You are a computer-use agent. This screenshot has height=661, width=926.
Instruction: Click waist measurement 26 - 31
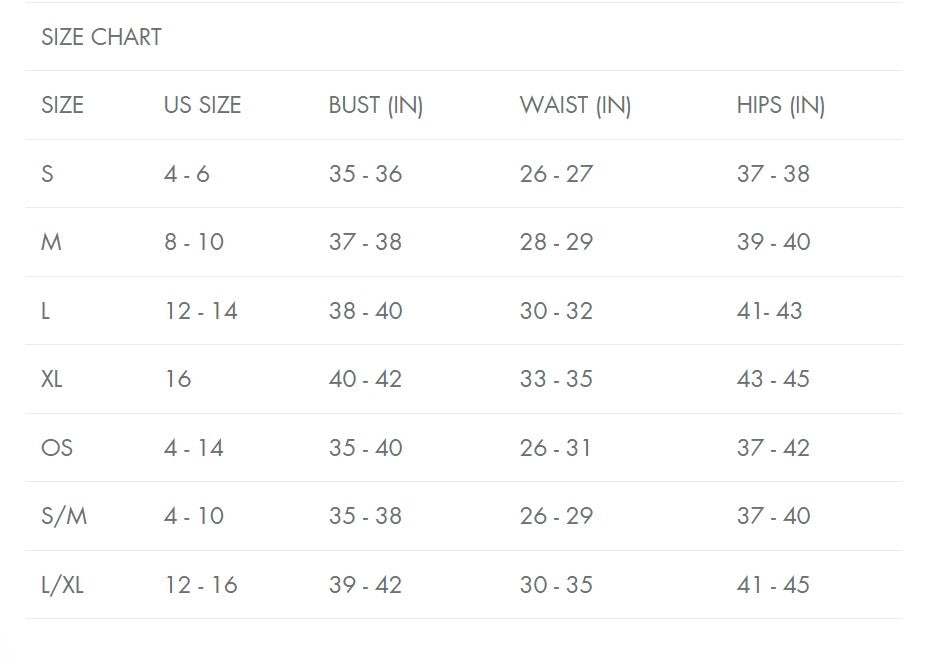tap(555, 448)
